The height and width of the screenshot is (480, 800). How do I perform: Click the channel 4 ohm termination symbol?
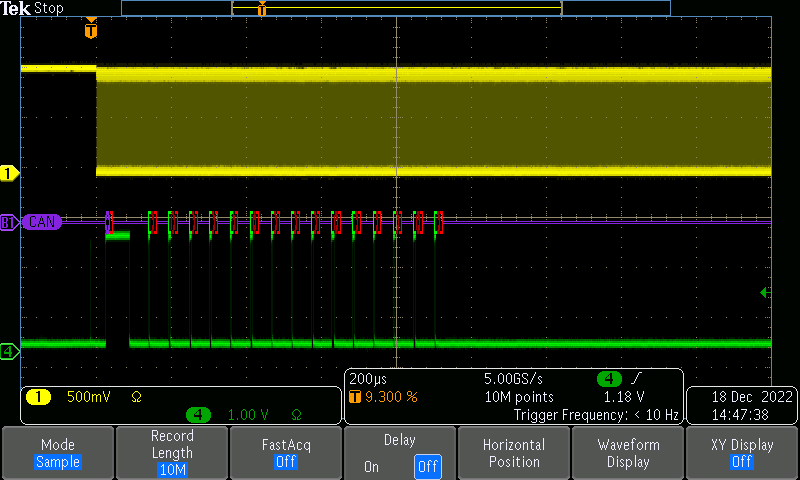tap(296, 415)
